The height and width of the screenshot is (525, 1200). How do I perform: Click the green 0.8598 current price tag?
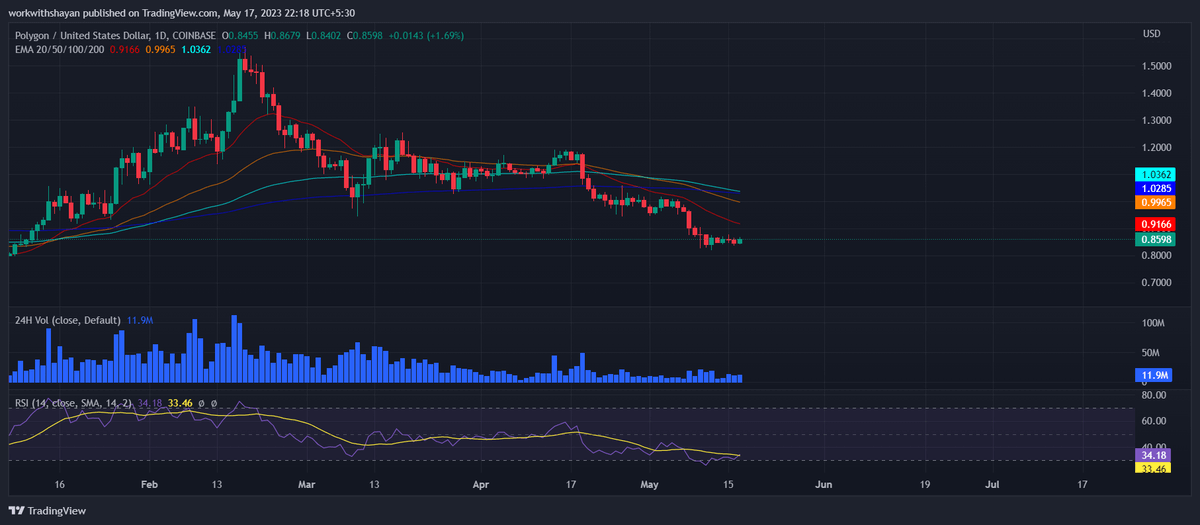click(x=1158, y=240)
